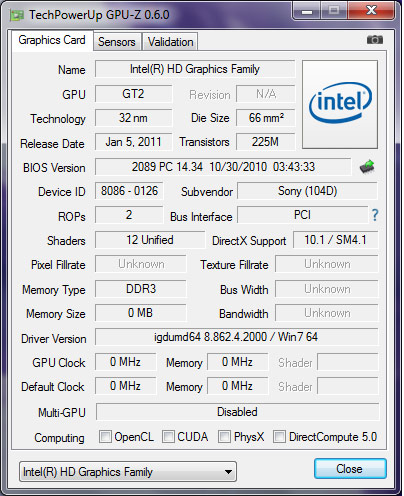The image size is (404, 496).
Task: Close the window with the red X
Action: coord(371,11)
